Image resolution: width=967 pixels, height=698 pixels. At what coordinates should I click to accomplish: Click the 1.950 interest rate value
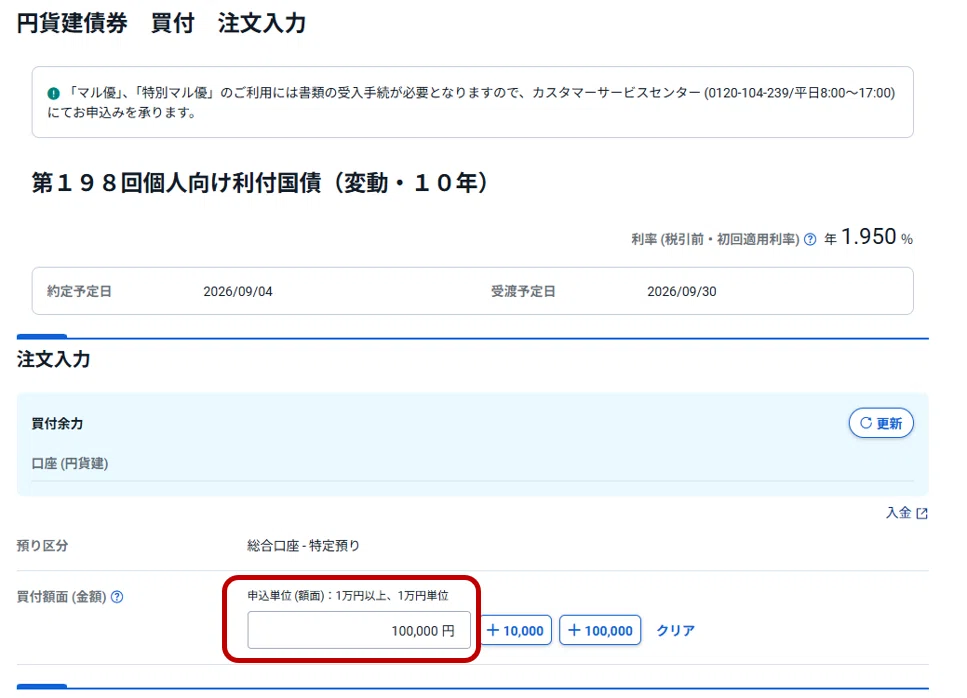[868, 237]
